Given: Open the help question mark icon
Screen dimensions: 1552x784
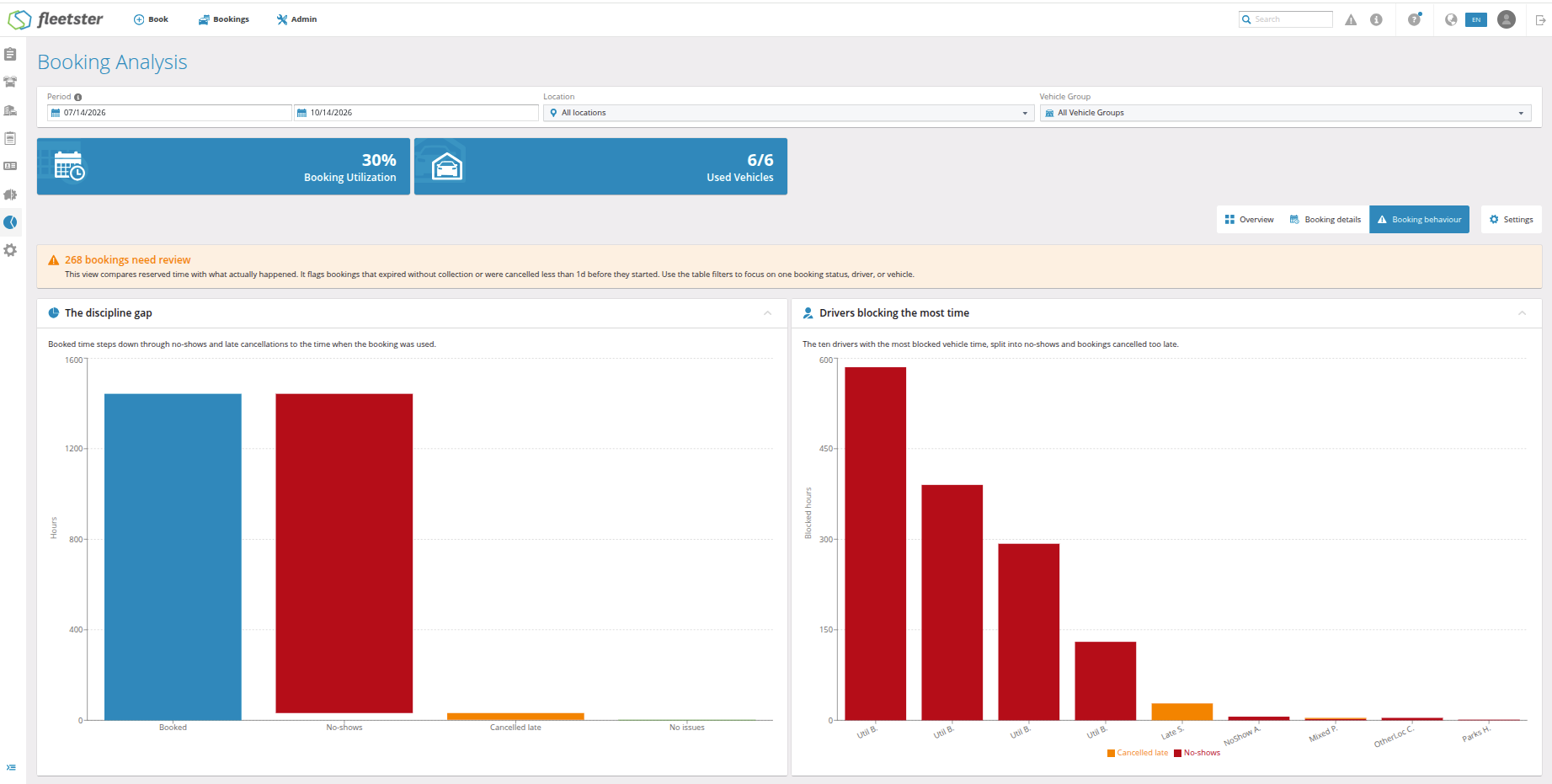Looking at the screenshot, I should (x=1415, y=19).
